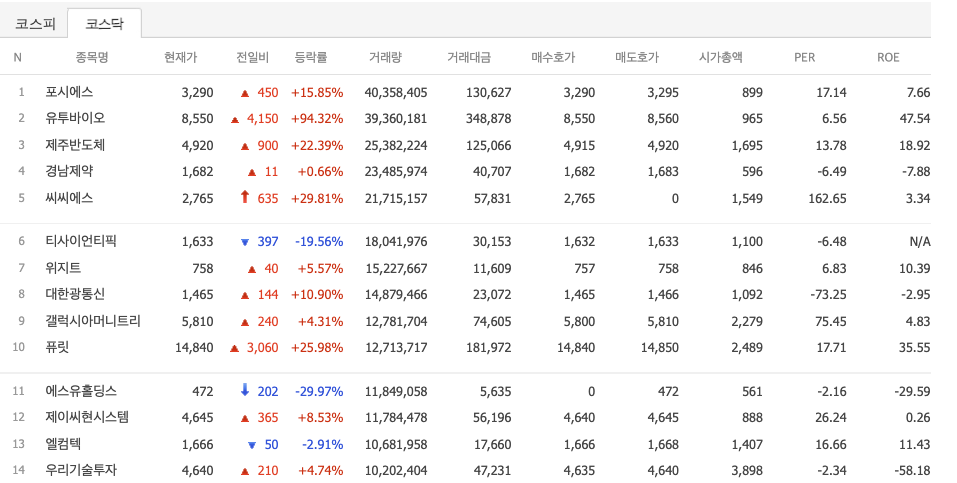Click the ROE column header

click(x=888, y=57)
